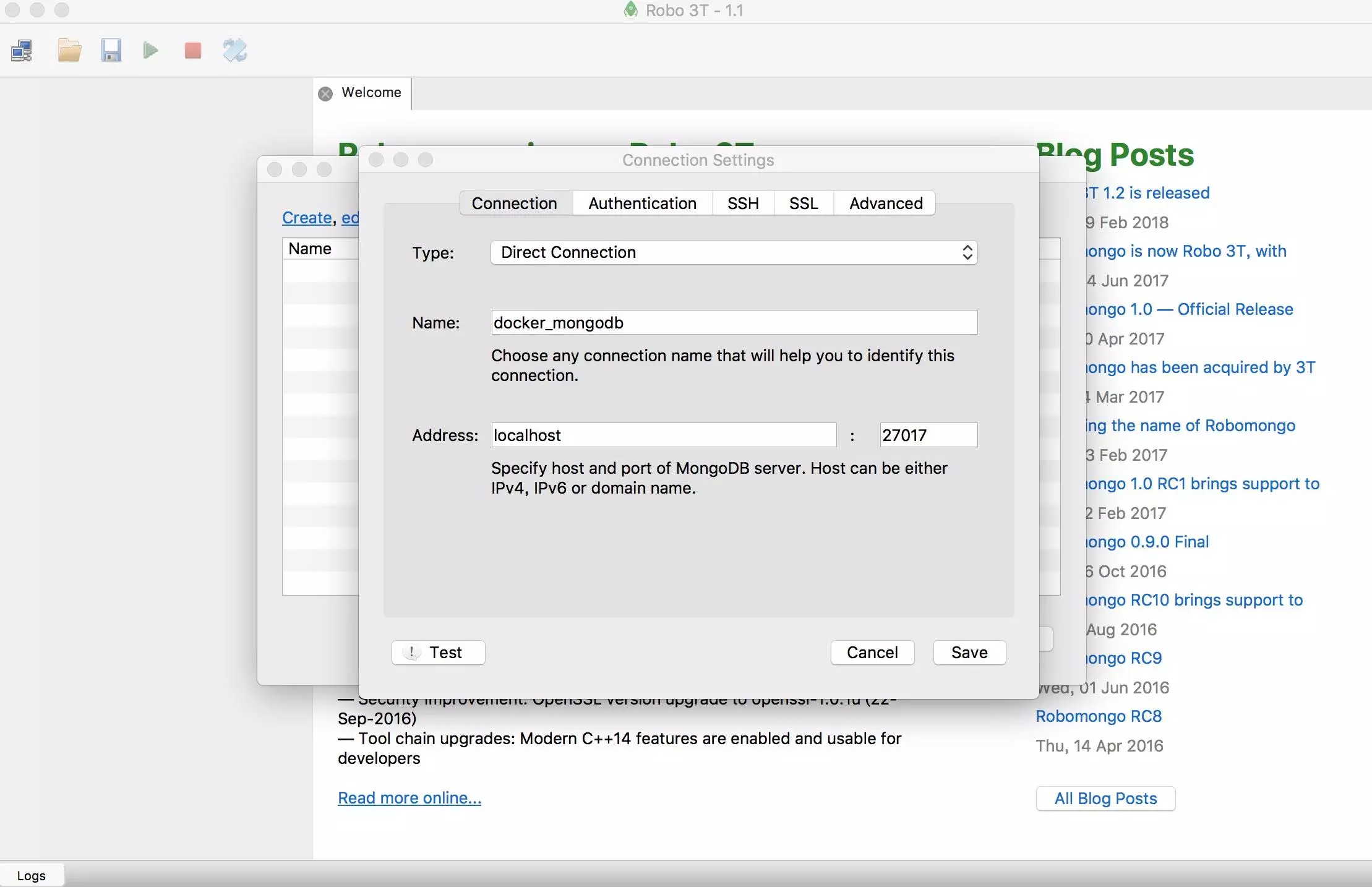The image size is (1372, 887).
Task: Stop execution with the red square icon
Action: (193, 51)
